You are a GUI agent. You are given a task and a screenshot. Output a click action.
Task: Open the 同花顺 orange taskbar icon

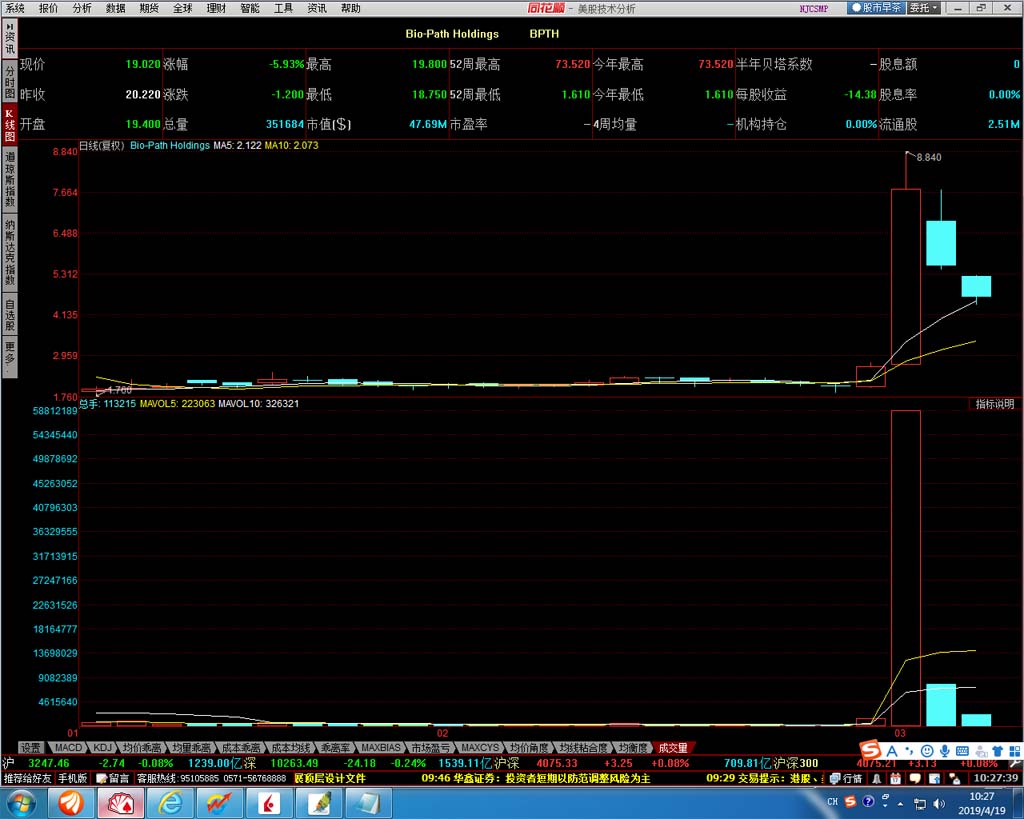click(71, 803)
